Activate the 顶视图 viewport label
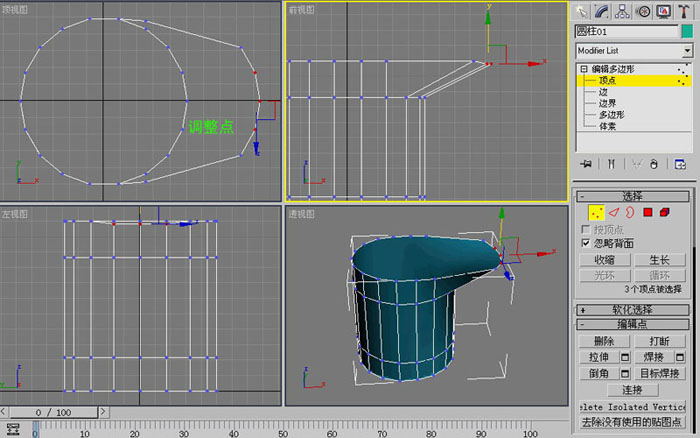This screenshot has width=700, height=438. [15, 9]
